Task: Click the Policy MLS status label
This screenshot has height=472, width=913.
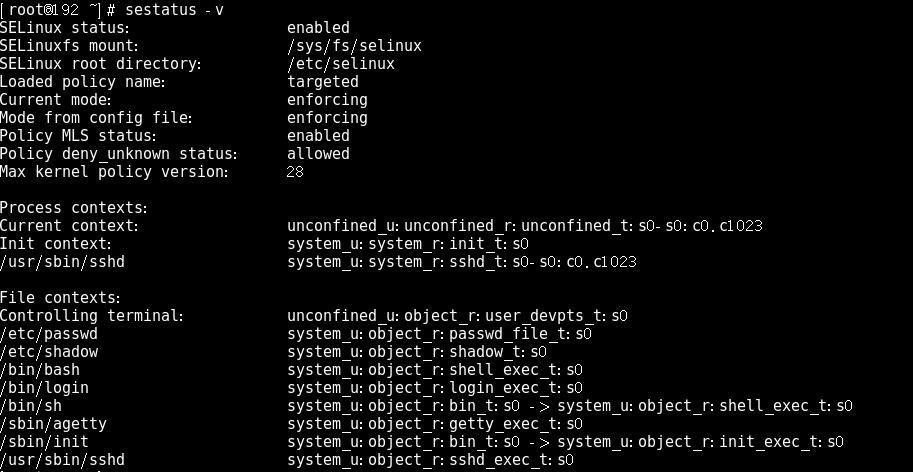Action: (78, 136)
